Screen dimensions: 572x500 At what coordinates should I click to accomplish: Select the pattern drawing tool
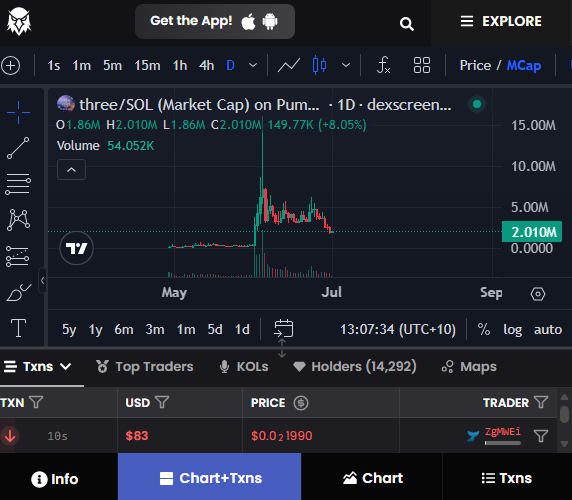click(x=18, y=220)
